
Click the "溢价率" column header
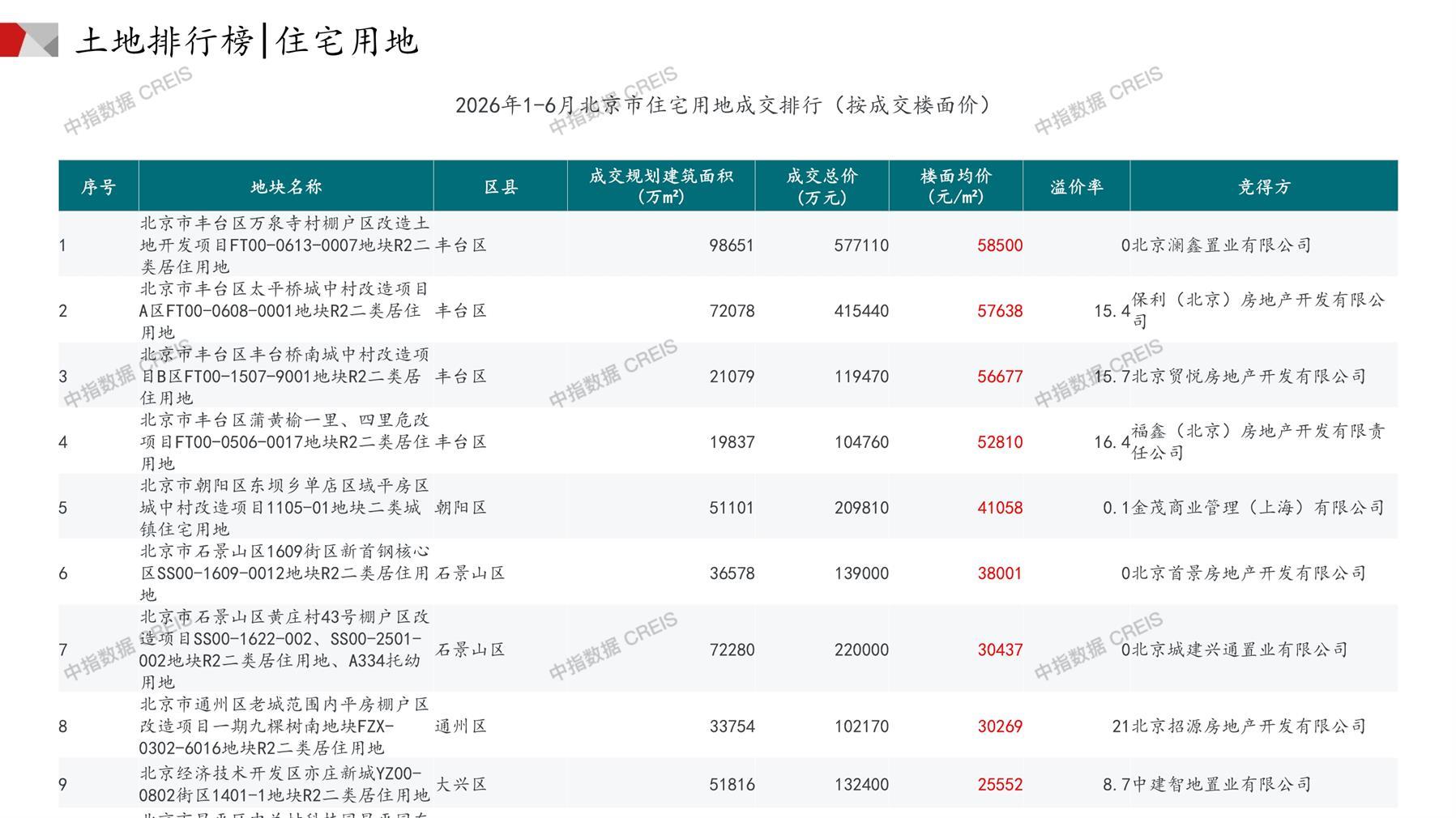click(x=1077, y=187)
